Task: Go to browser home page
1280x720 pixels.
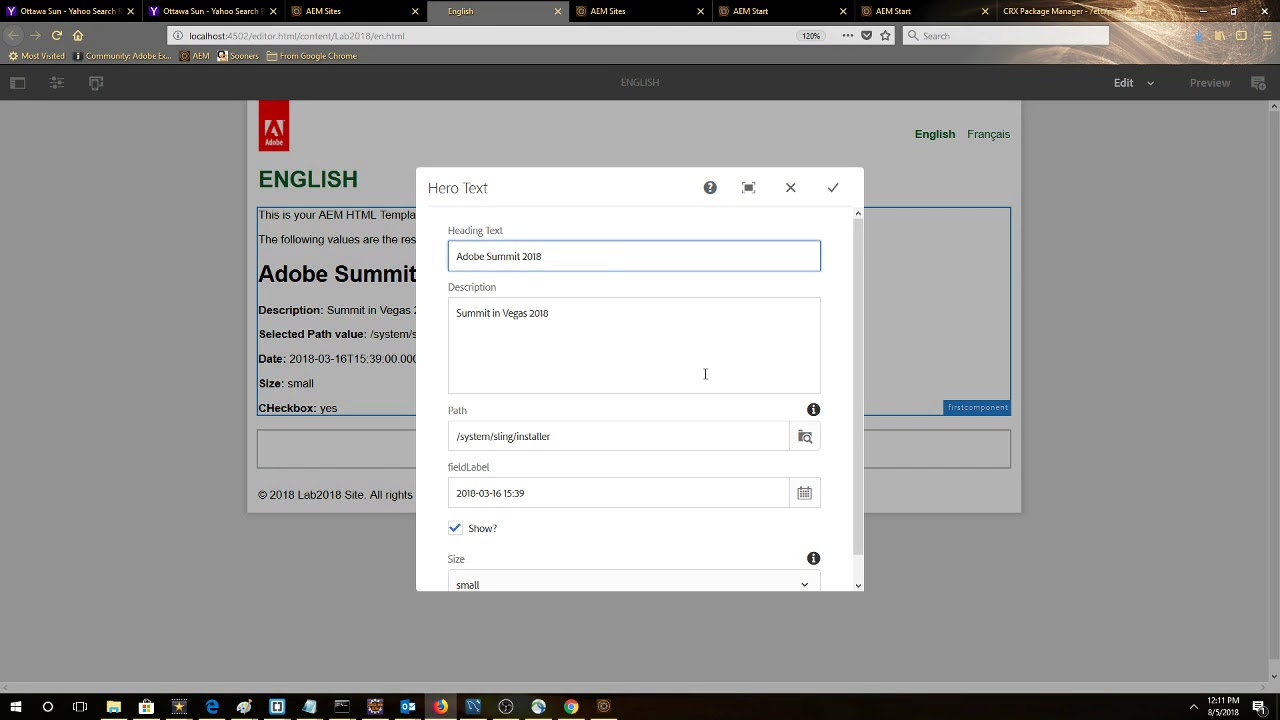Action: 78,36
